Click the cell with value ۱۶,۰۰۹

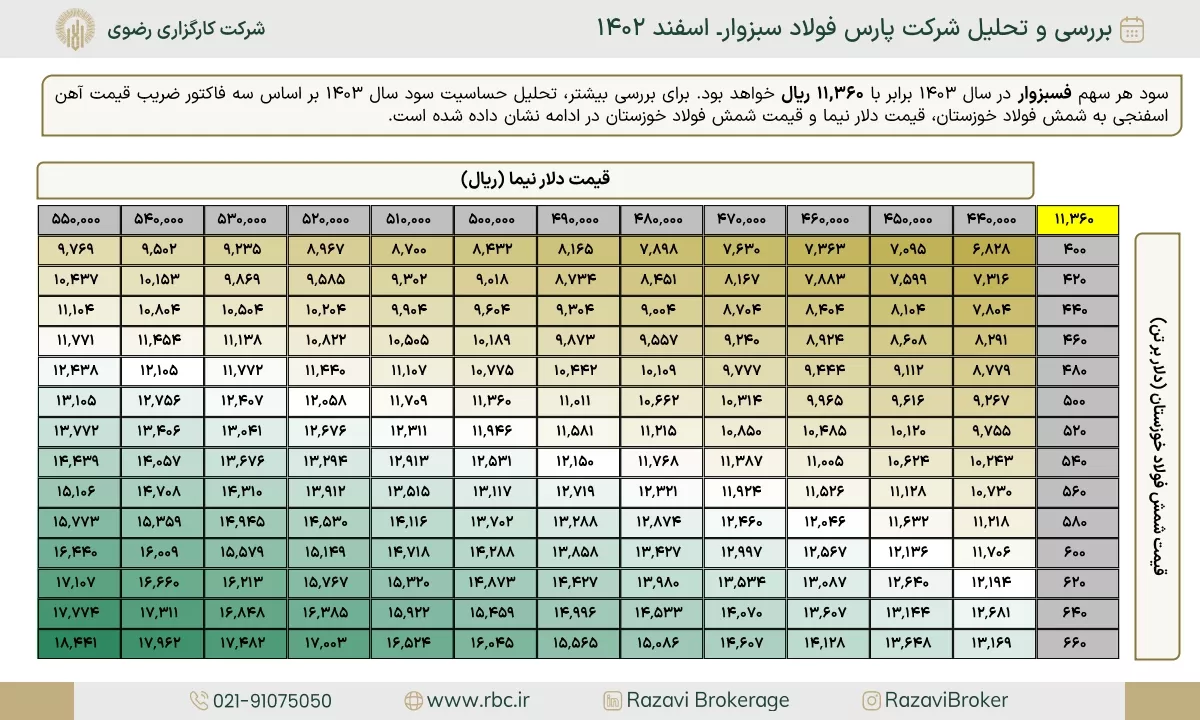click(162, 552)
